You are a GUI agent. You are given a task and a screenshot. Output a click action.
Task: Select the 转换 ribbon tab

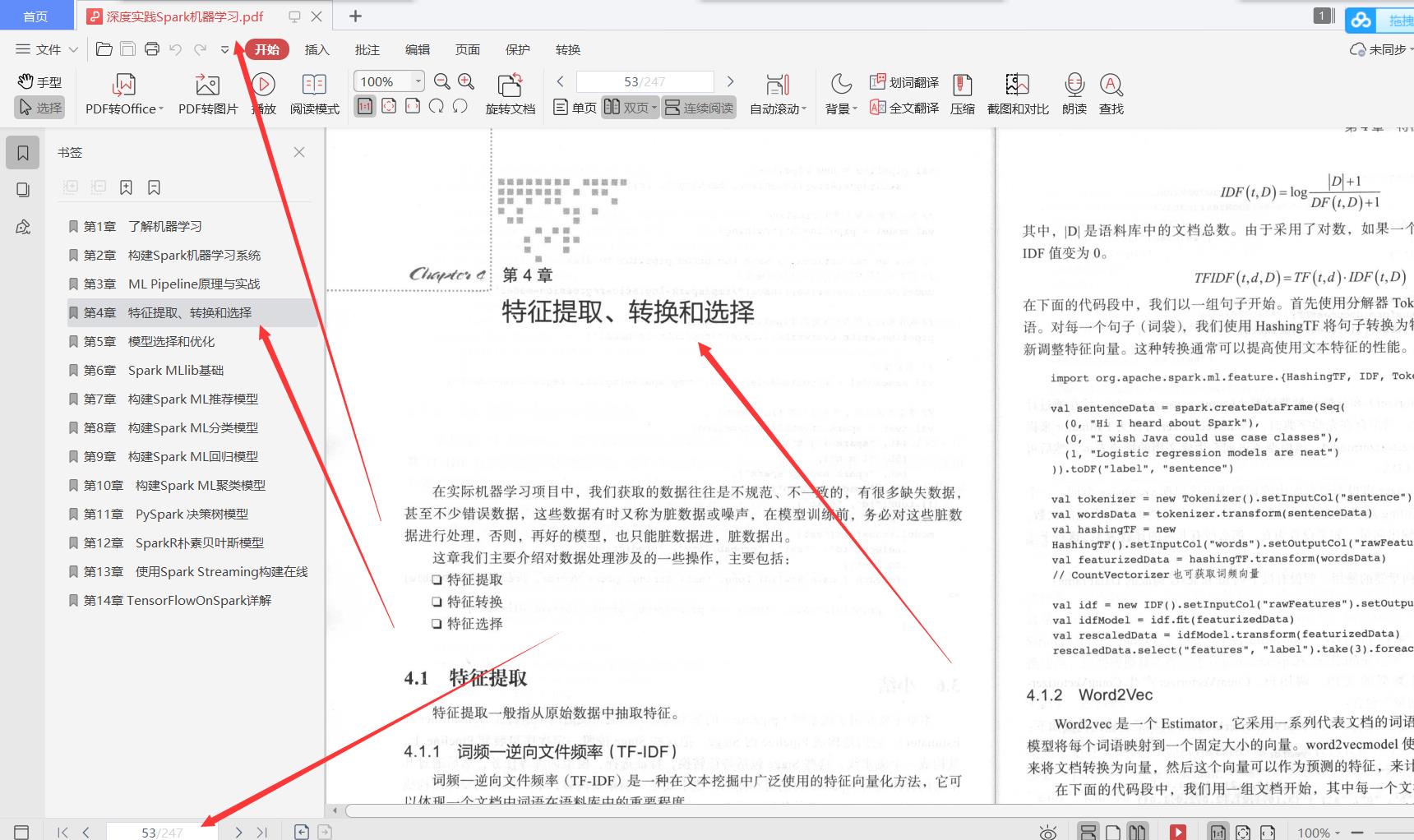[568, 49]
